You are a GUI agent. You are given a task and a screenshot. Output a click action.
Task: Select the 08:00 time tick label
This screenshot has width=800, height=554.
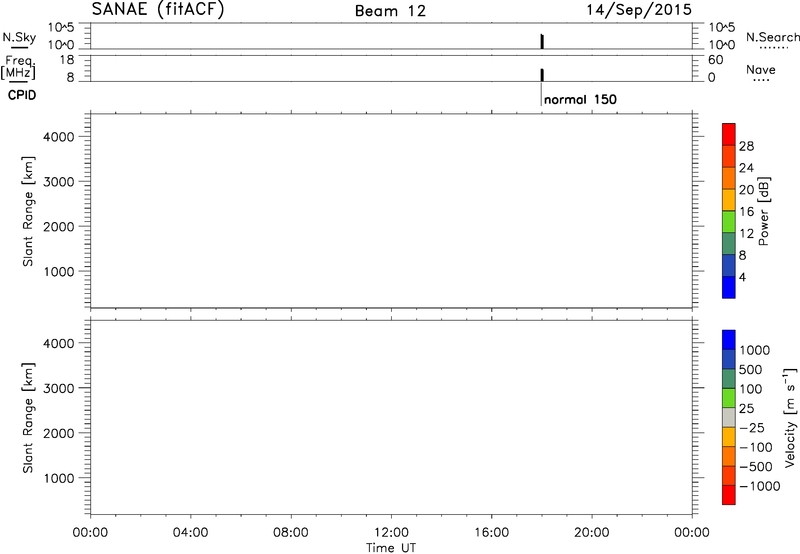click(291, 532)
